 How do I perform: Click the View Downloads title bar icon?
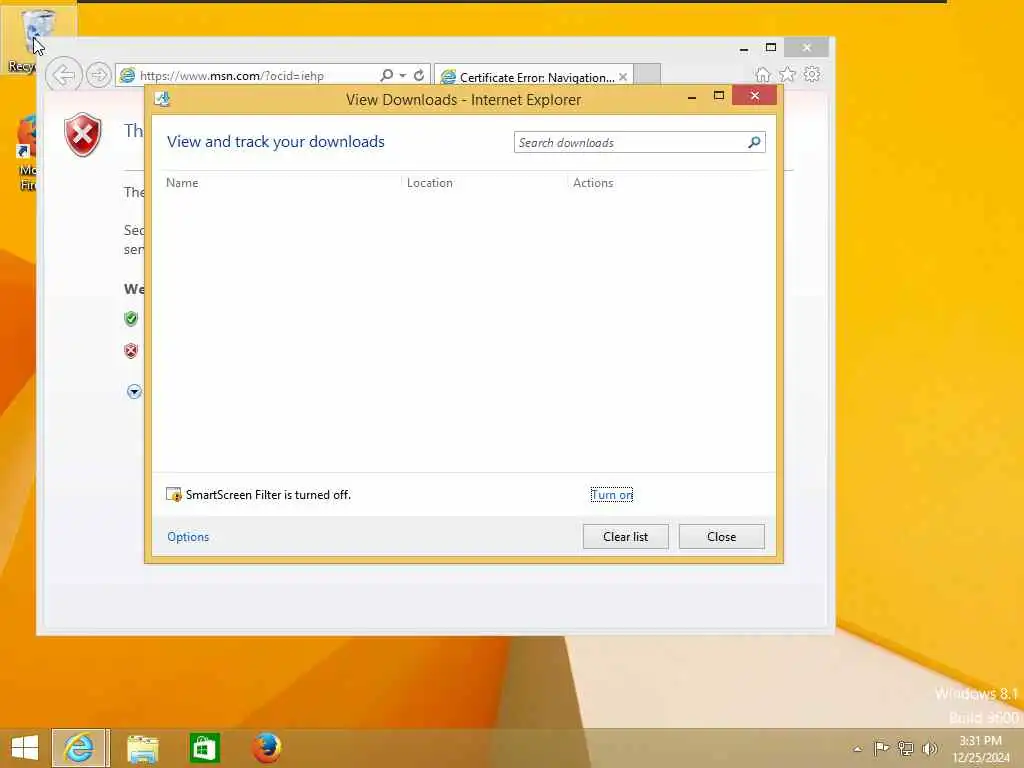[x=162, y=99]
